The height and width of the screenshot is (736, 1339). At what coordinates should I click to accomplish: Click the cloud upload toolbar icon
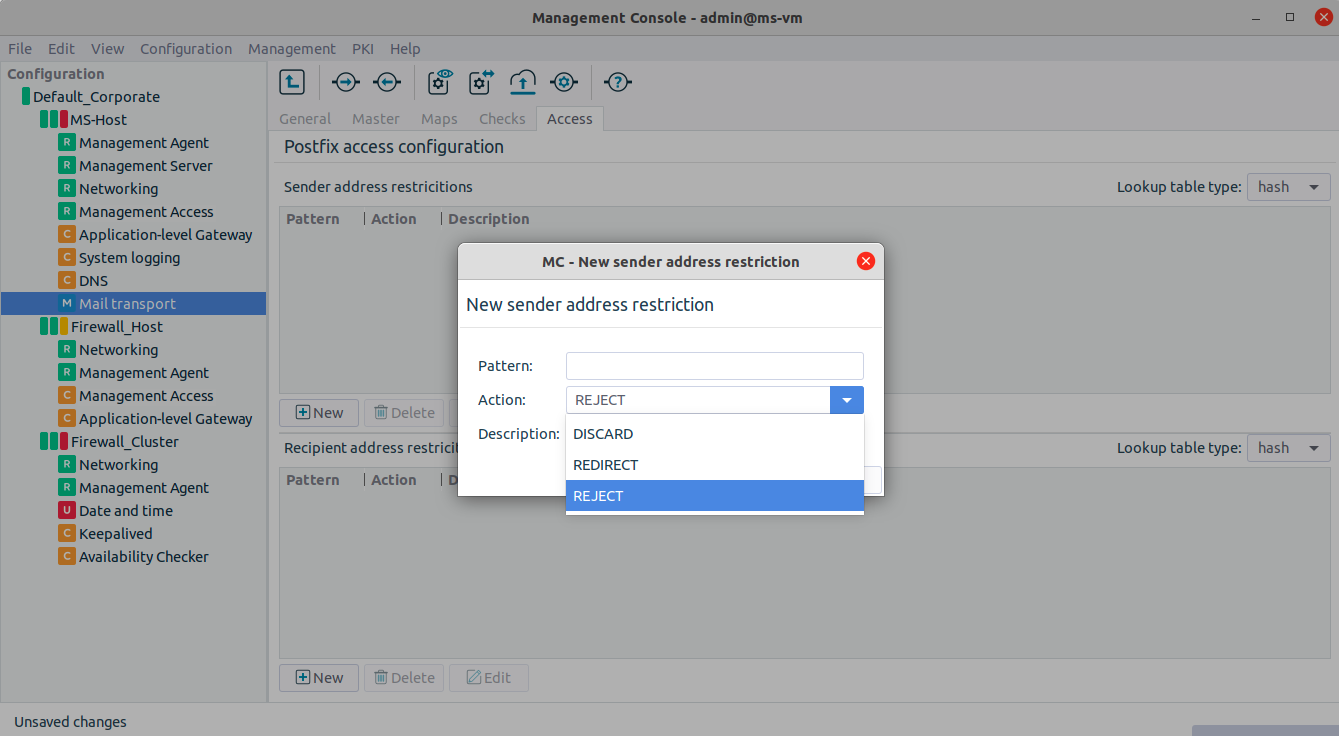click(x=523, y=82)
